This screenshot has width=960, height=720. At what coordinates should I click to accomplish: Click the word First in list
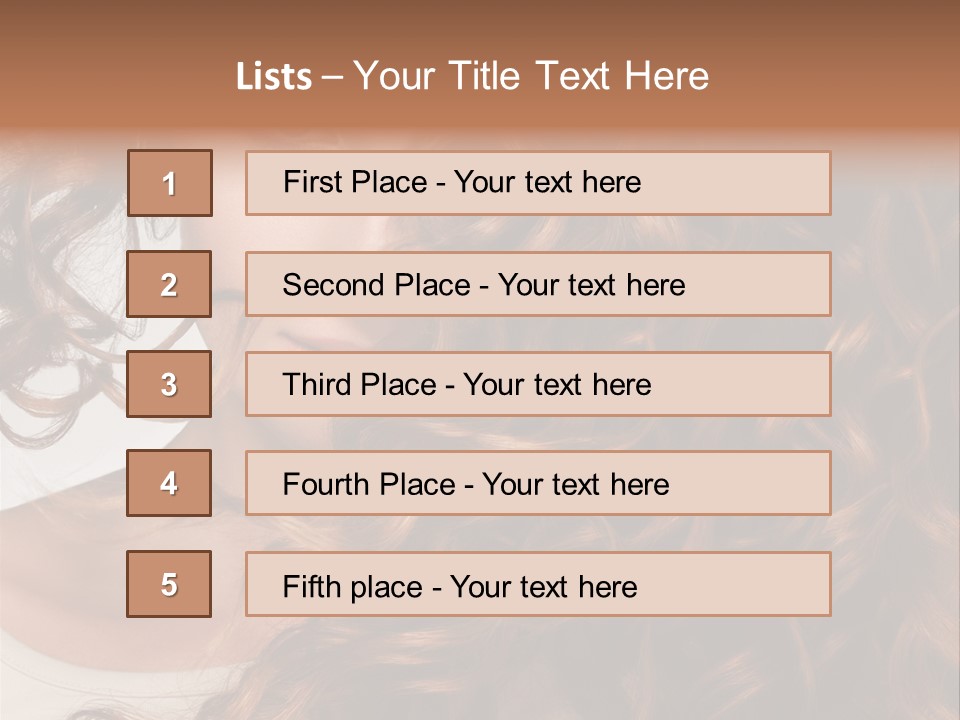(309, 182)
